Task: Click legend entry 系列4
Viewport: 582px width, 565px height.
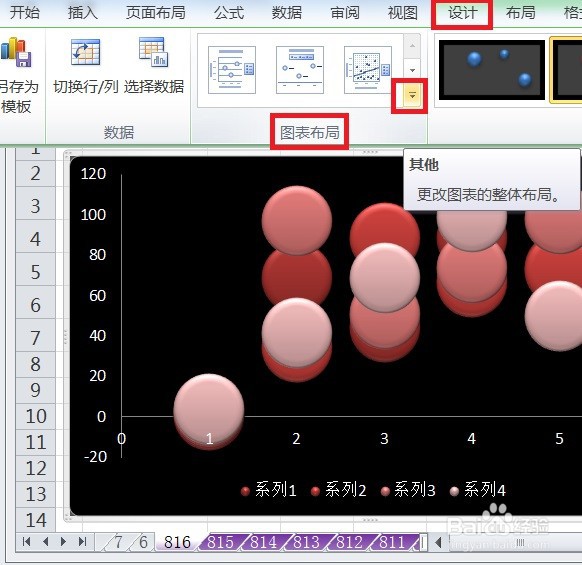Action: pyautogui.click(x=478, y=490)
